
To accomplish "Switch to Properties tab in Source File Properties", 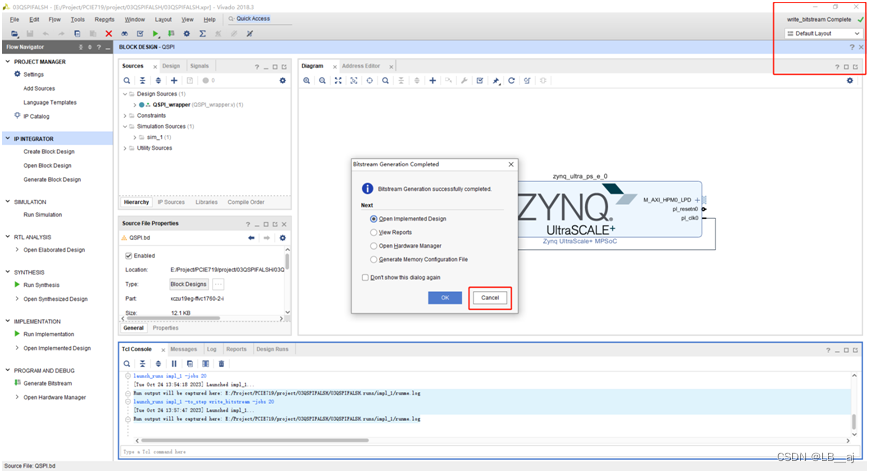I will (165, 328).
